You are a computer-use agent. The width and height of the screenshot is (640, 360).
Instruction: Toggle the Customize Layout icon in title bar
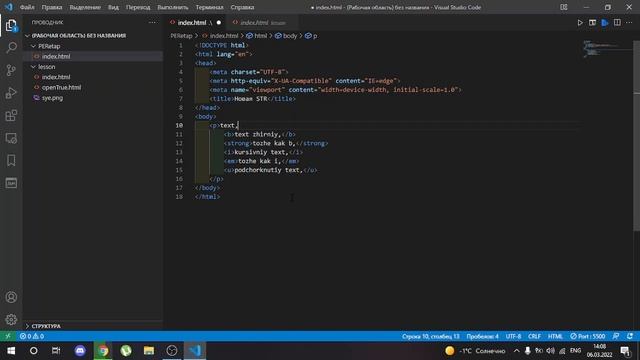coord(564,7)
